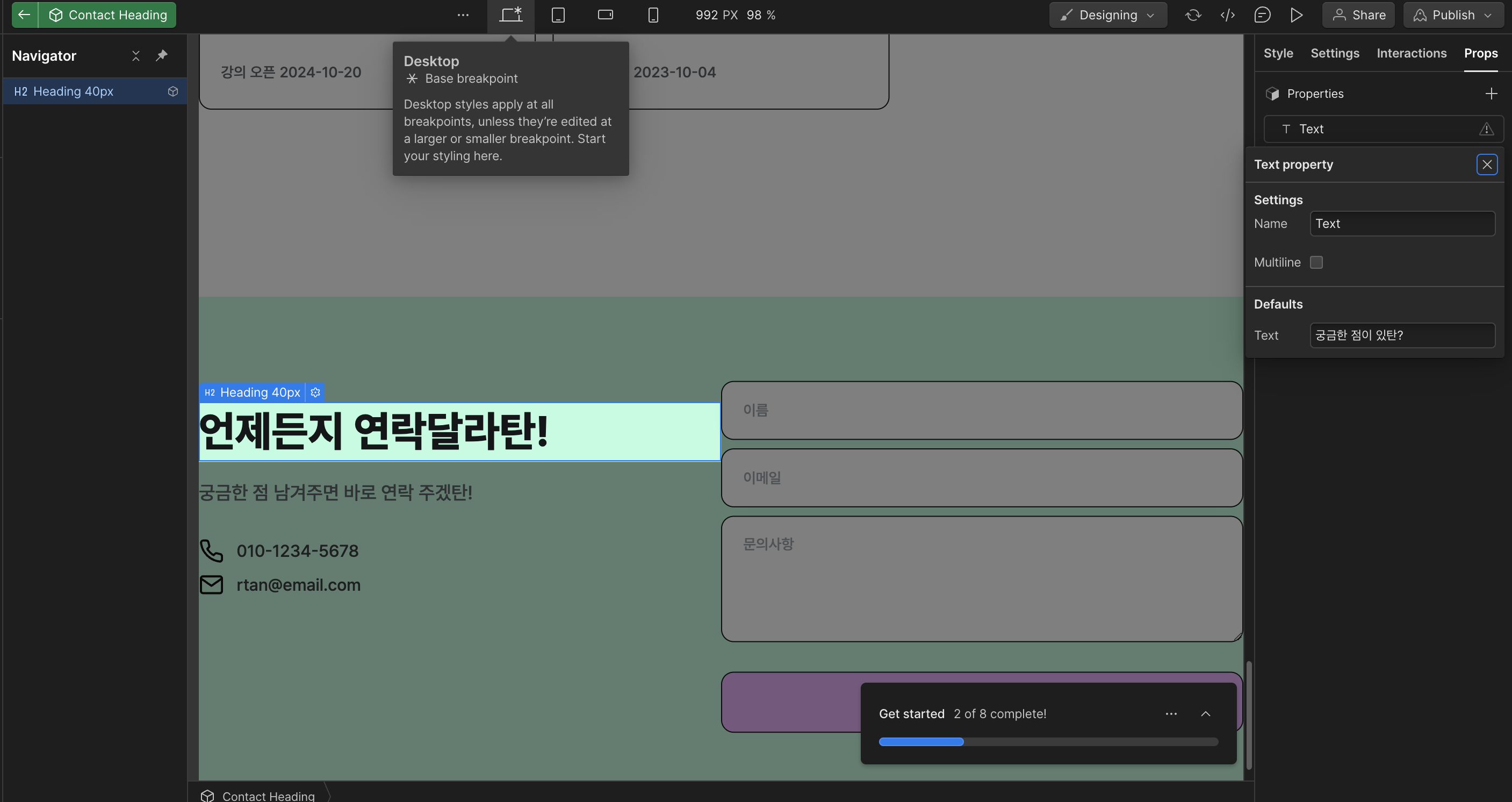Click the warning icon on Text property

point(1486,129)
